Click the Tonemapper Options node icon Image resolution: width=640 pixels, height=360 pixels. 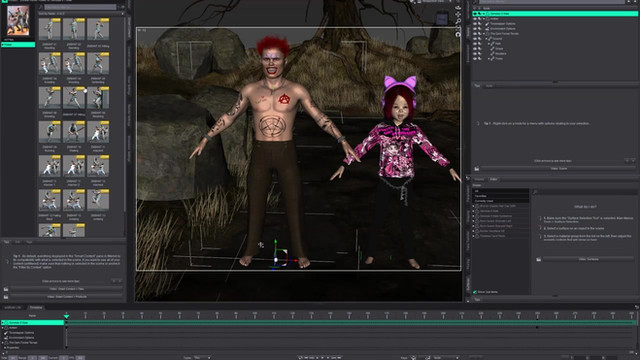[x=487, y=24]
